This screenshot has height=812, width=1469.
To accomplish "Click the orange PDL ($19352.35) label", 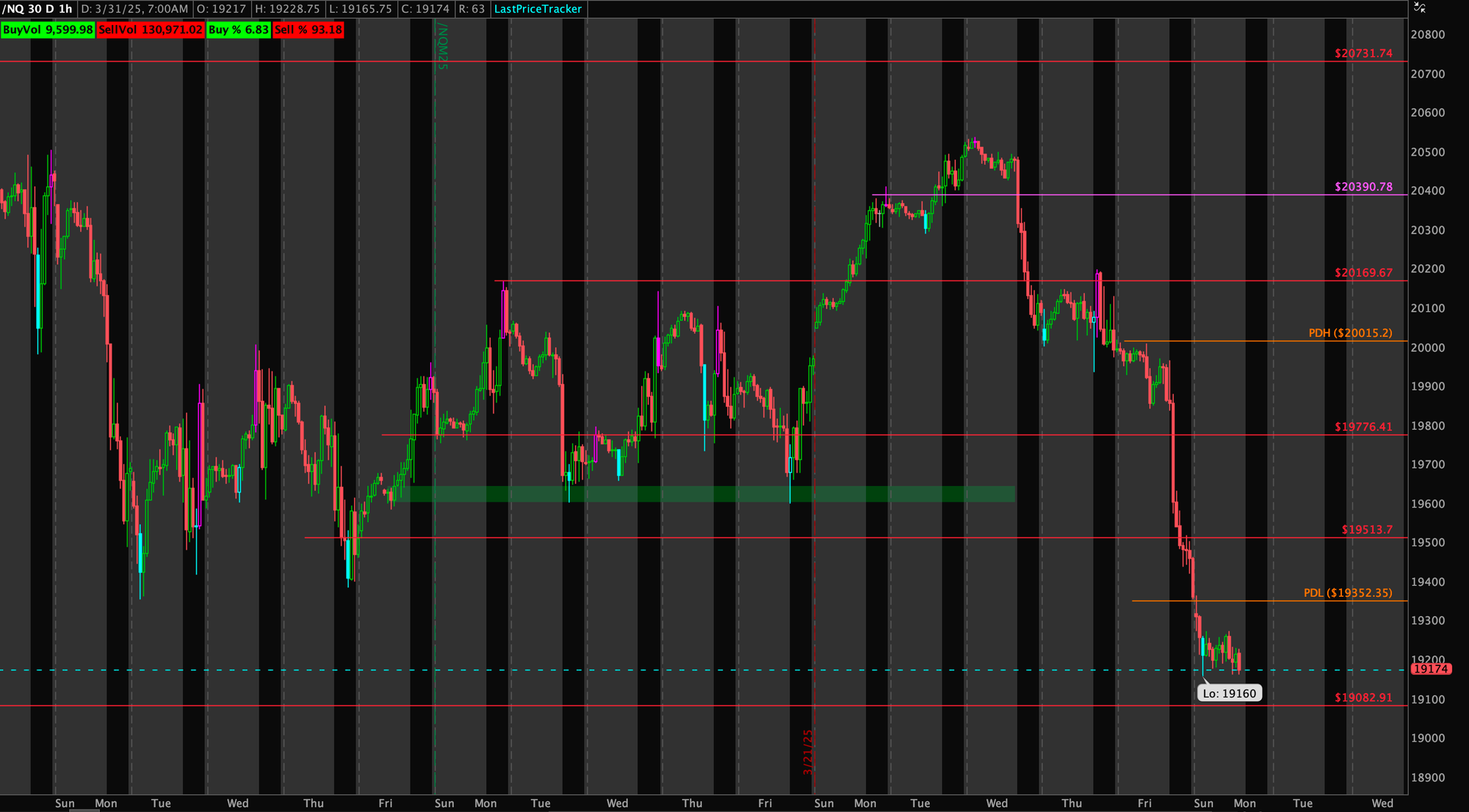I will [x=1347, y=593].
